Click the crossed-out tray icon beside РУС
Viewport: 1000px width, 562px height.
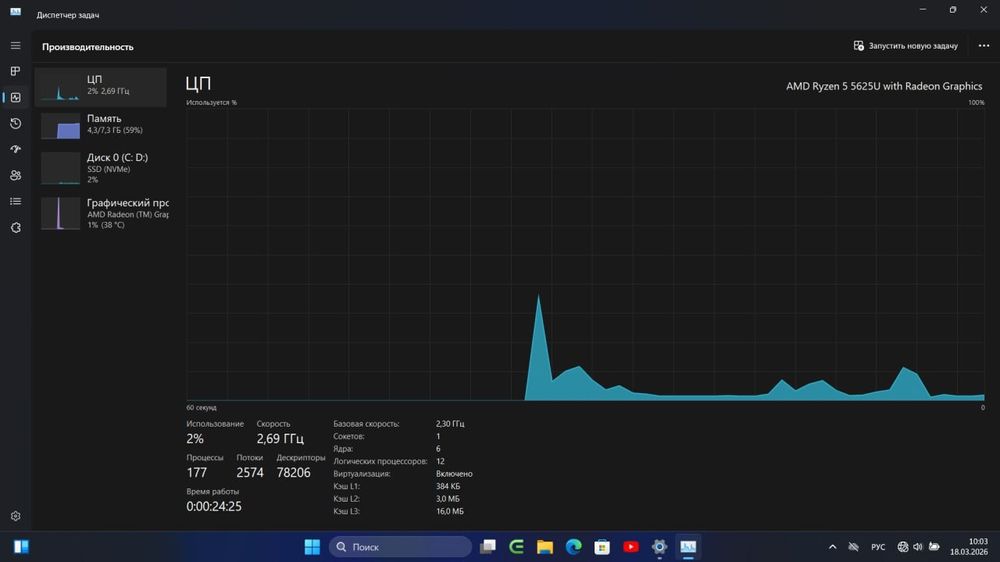(853, 547)
